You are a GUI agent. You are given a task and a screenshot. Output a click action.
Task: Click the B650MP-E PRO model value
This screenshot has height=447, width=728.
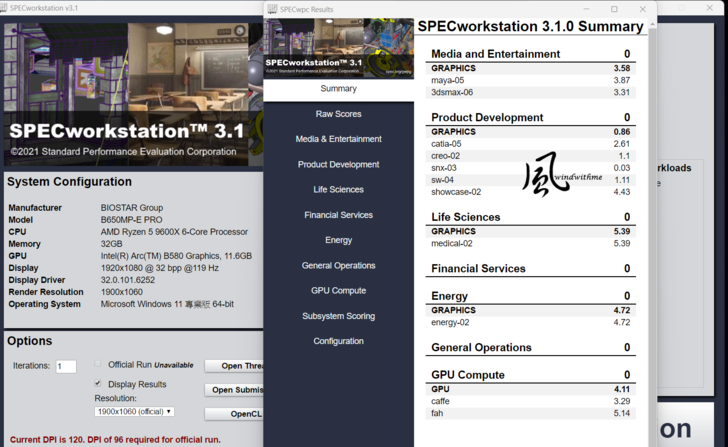coord(131,220)
